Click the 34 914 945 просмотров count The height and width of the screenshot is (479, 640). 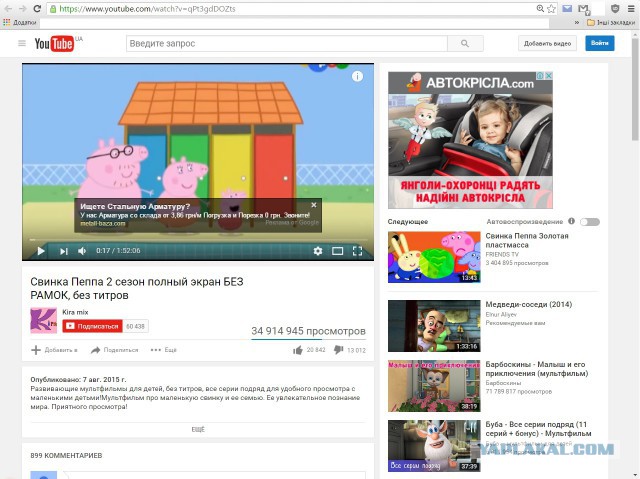point(308,331)
